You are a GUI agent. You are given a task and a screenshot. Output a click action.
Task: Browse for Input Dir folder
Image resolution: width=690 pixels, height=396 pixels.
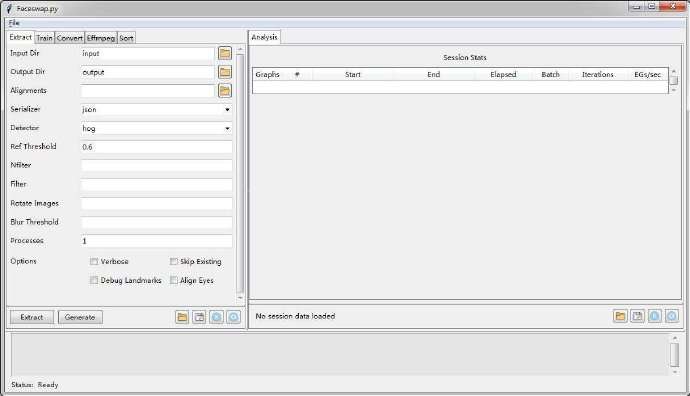point(225,53)
